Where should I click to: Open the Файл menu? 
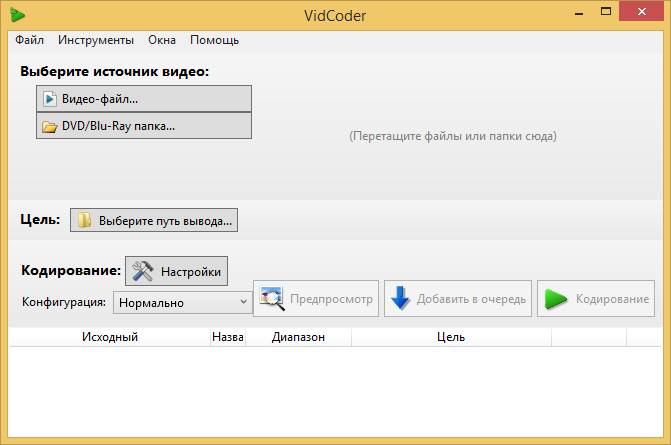(30, 40)
